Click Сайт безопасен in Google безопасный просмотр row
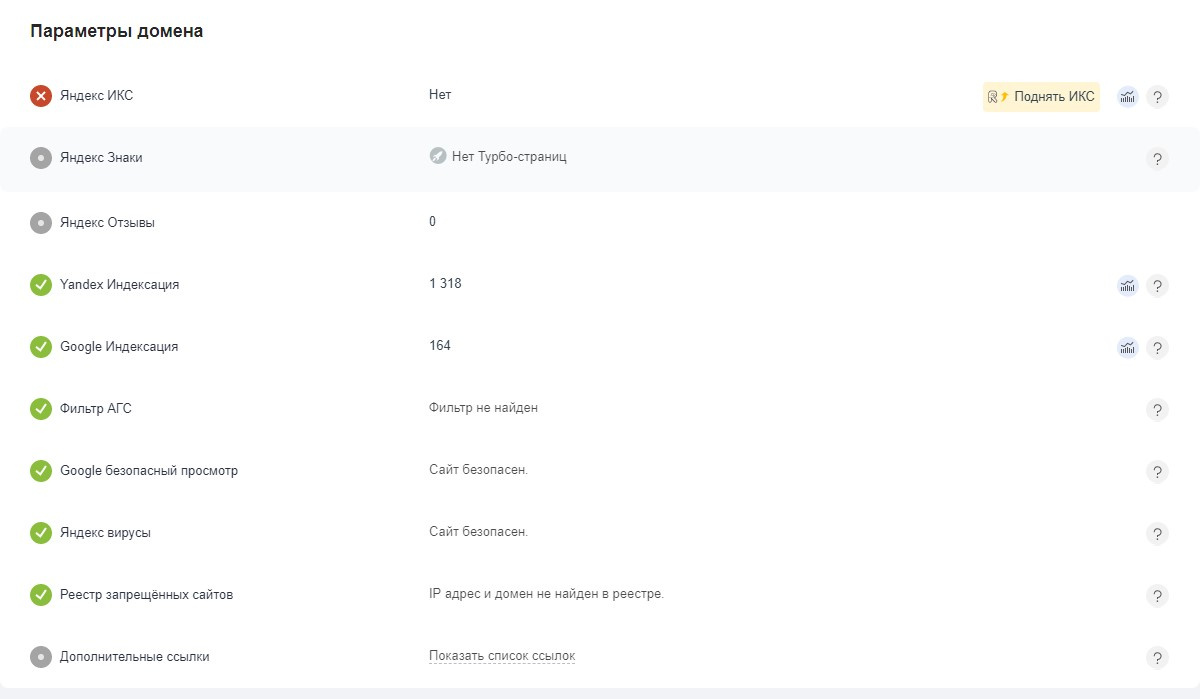The height and width of the screenshot is (699, 1200). click(478, 470)
